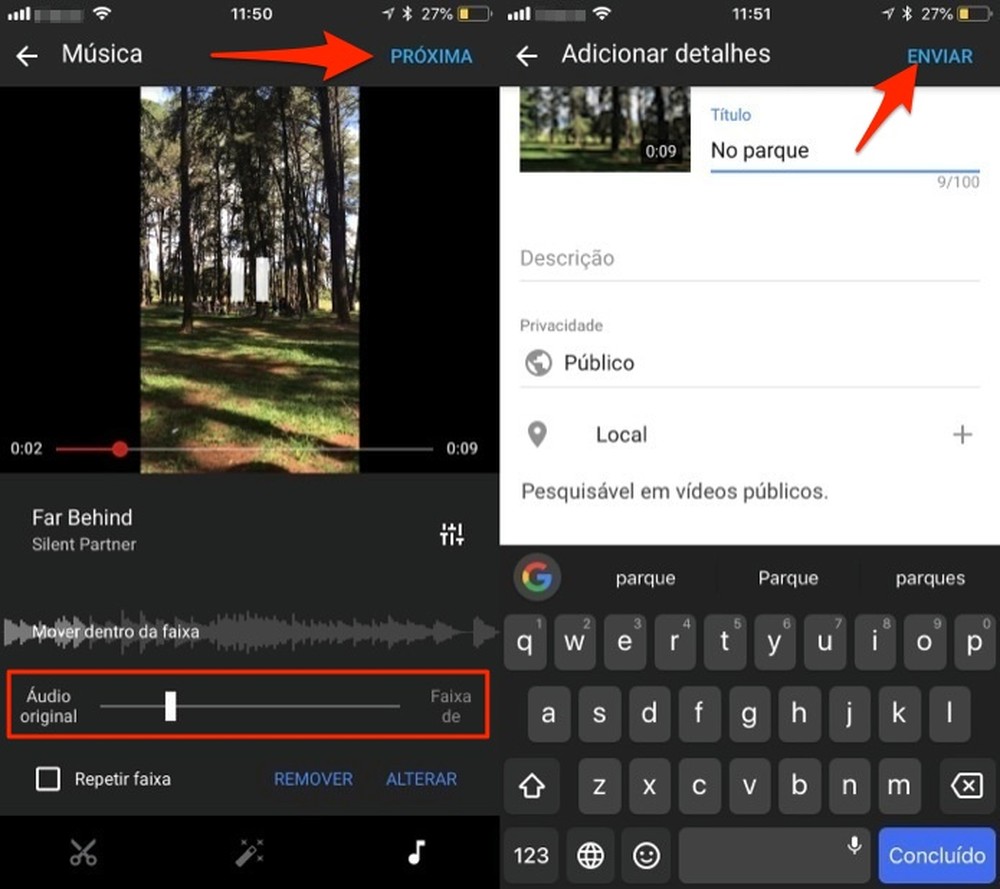Tap the Concluído keyboard button
This screenshot has width=1000, height=889.
click(x=937, y=855)
